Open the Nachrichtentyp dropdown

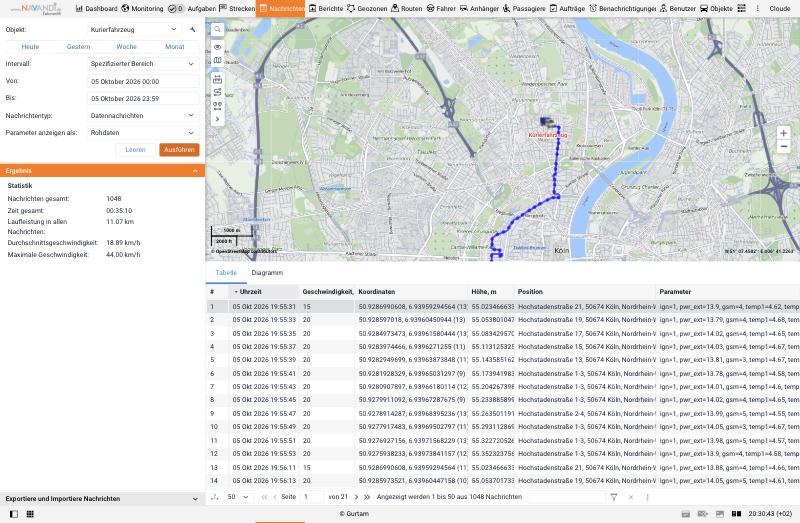pyautogui.click(x=143, y=115)
